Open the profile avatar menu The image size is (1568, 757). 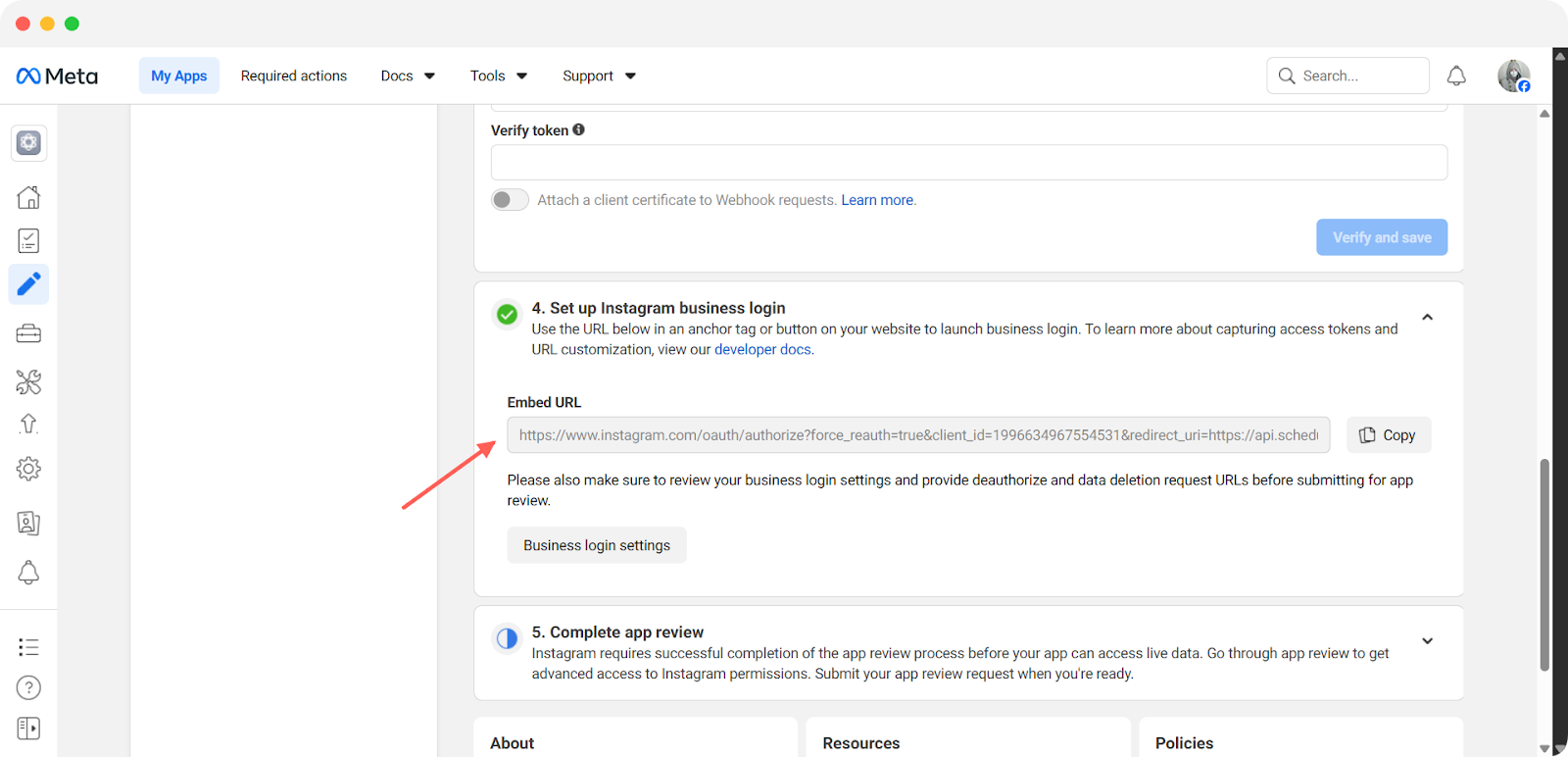[x=1514, y=76]
